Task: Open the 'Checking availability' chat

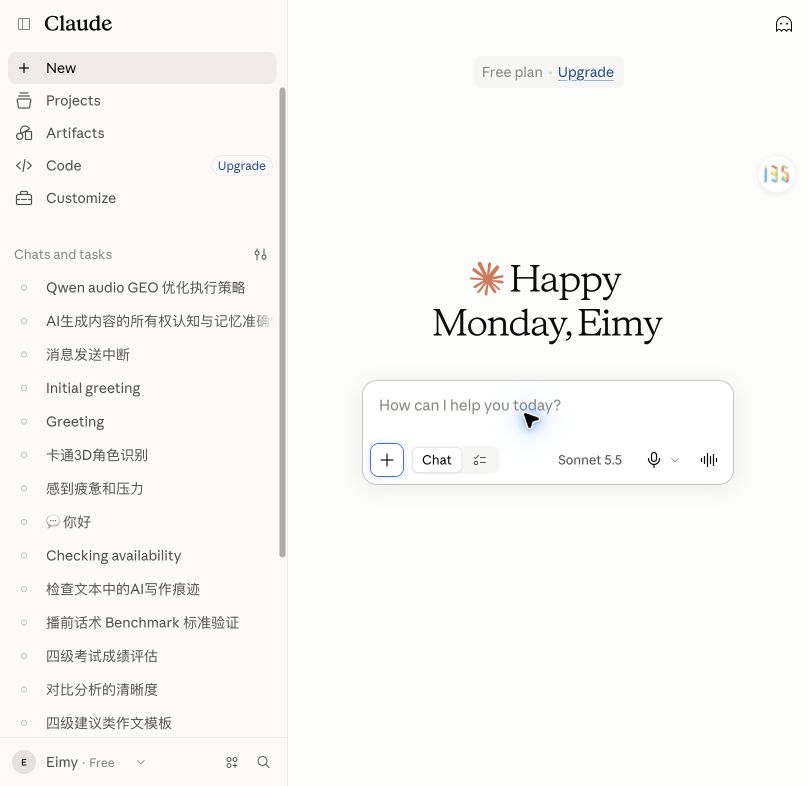Action: 113,556
